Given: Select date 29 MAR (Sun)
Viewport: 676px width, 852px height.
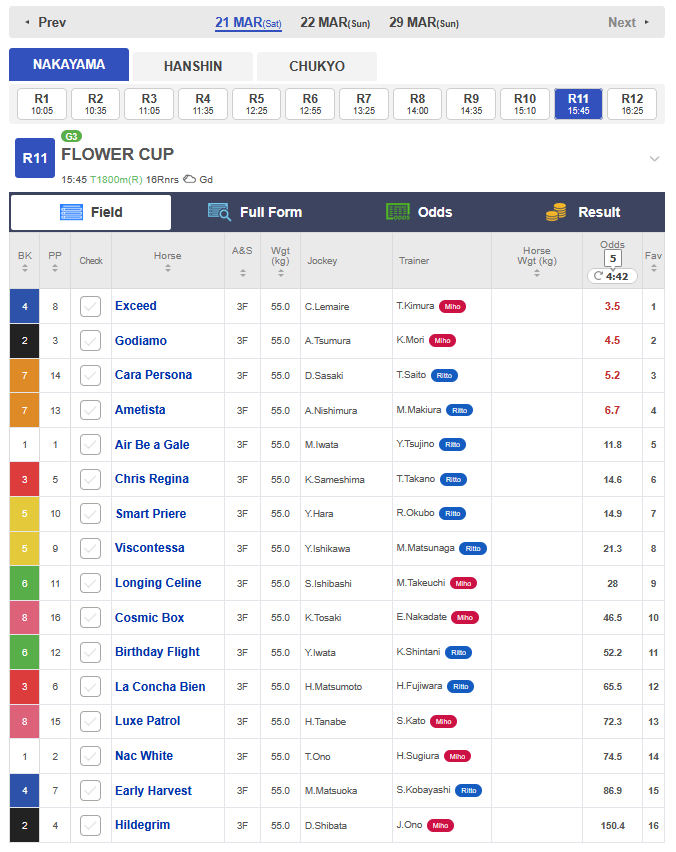Looking at the screenshot, I should (x=424, y=23).
